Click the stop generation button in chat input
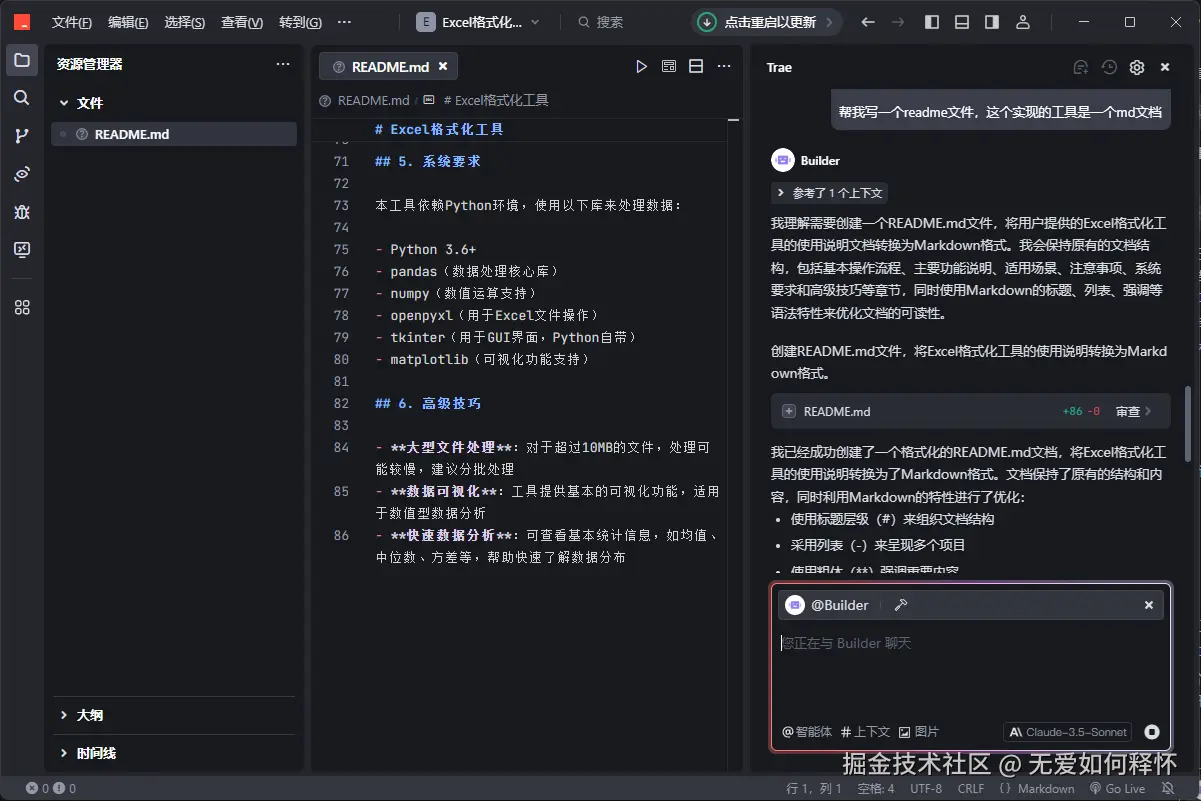This screenshot has height=801, width=1201. [x=1152, y=732]
